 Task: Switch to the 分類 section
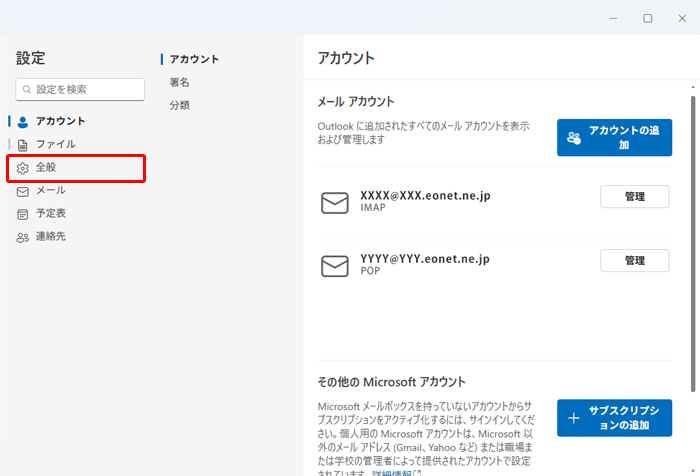point(180,106)
